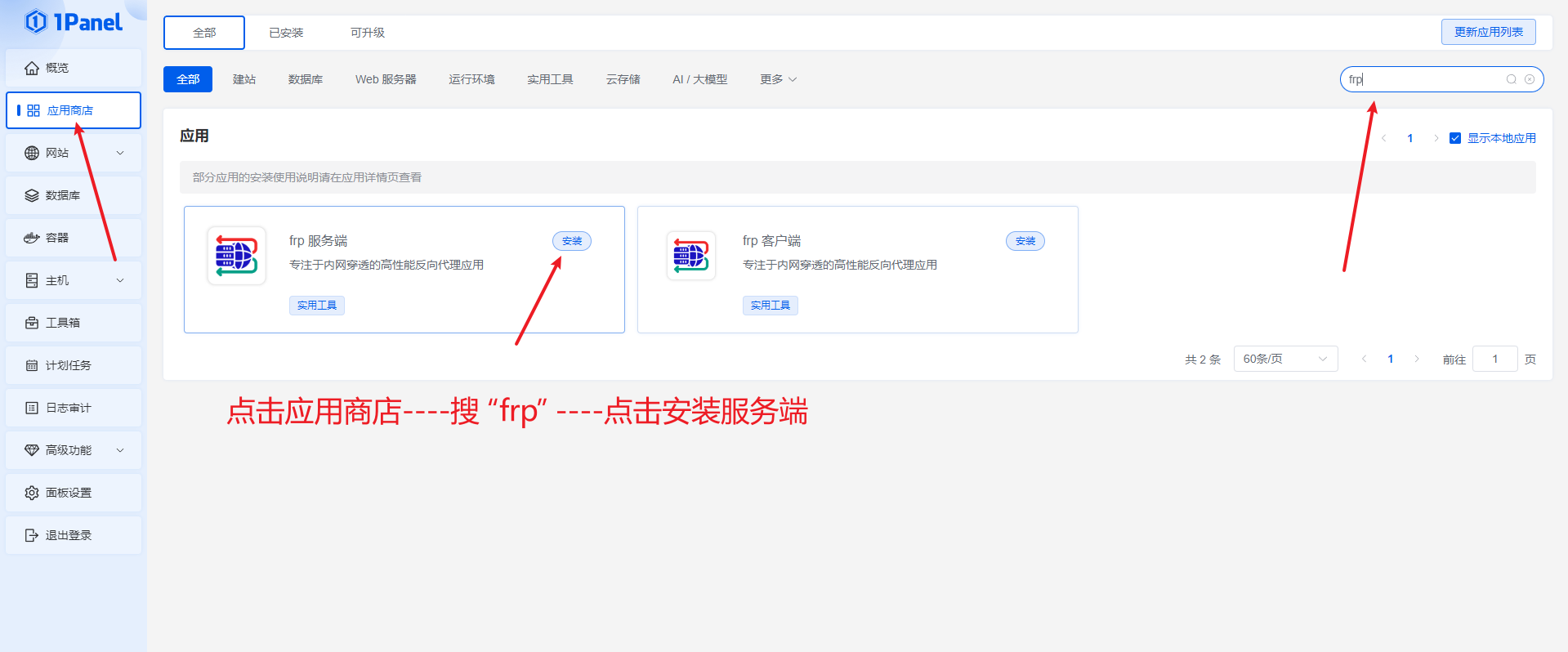The height and width of the screenshot is (652, 1568).
Task: Open the frp 客户端 app icon
Action: pyautogui.click(x=690, y=256)
